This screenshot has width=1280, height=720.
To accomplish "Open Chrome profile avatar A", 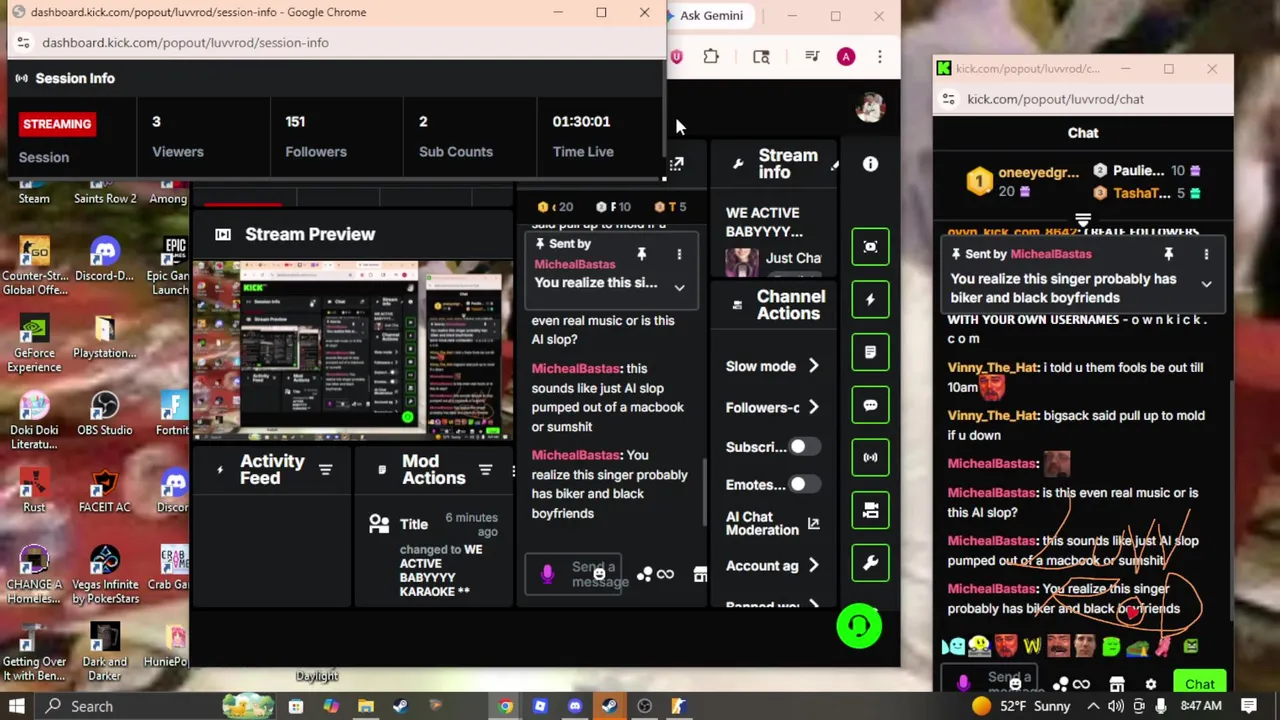I will [846, 57].
